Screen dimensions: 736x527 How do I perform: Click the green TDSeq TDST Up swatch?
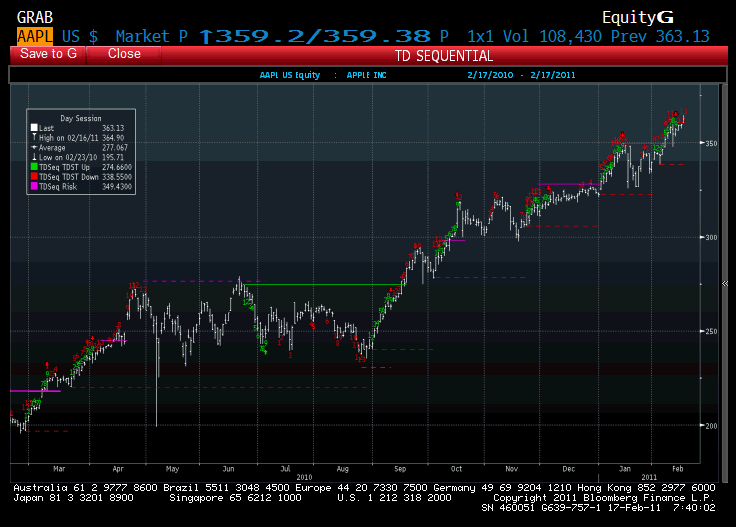(34, 167)
